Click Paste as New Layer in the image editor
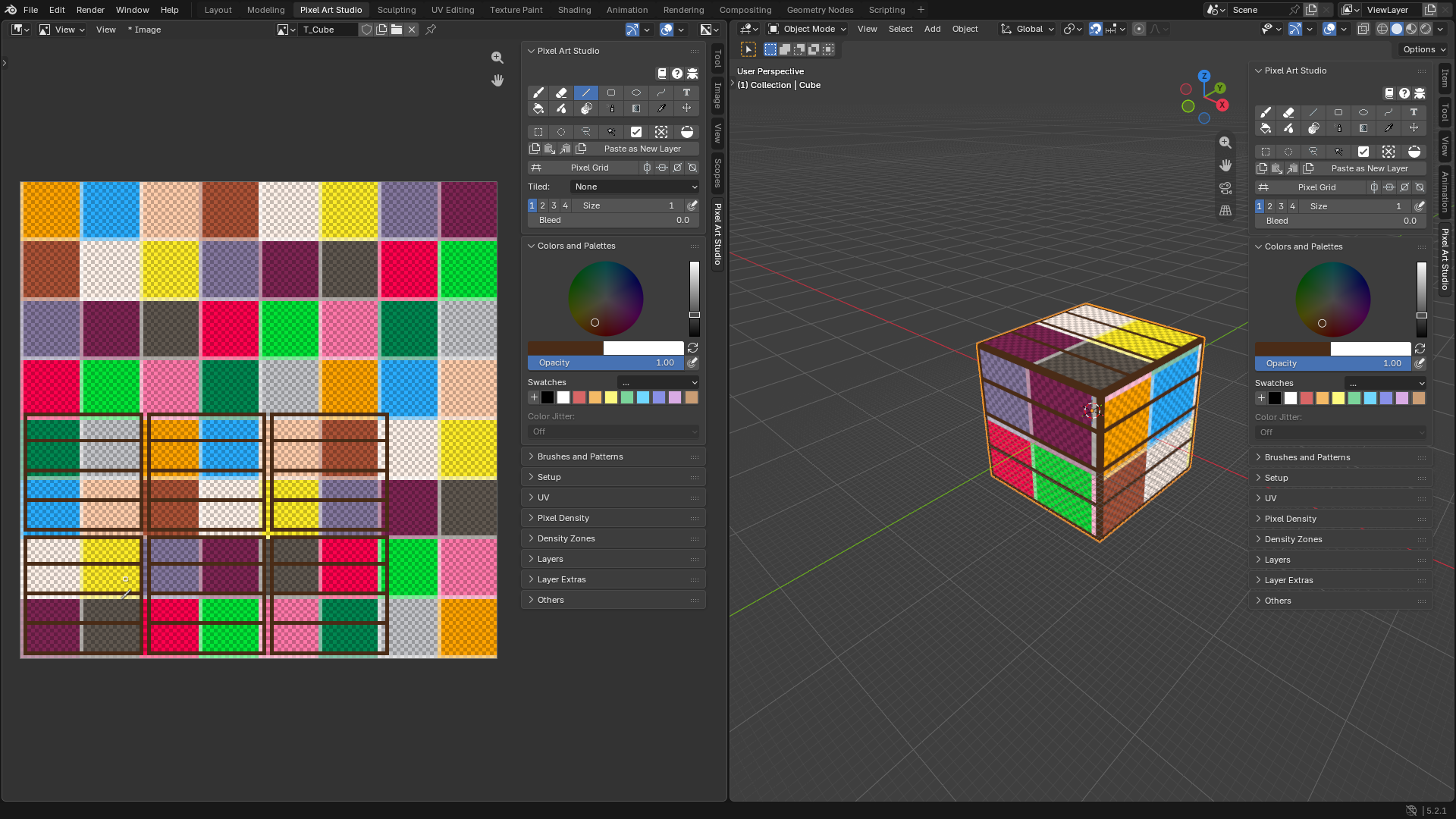 636,149
